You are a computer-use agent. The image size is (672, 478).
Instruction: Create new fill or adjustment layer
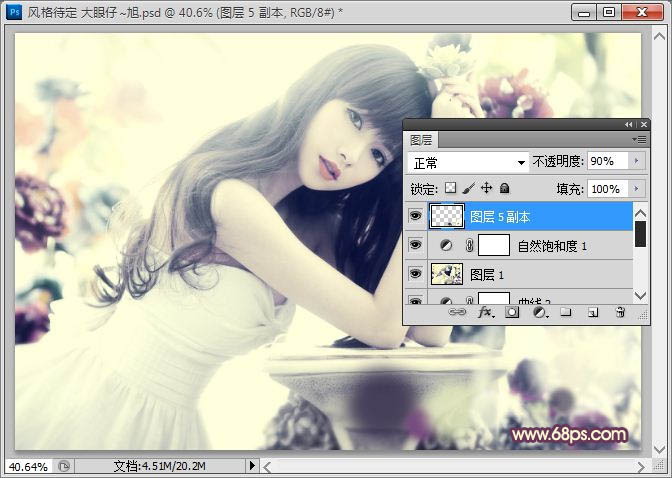coord(540,313)
